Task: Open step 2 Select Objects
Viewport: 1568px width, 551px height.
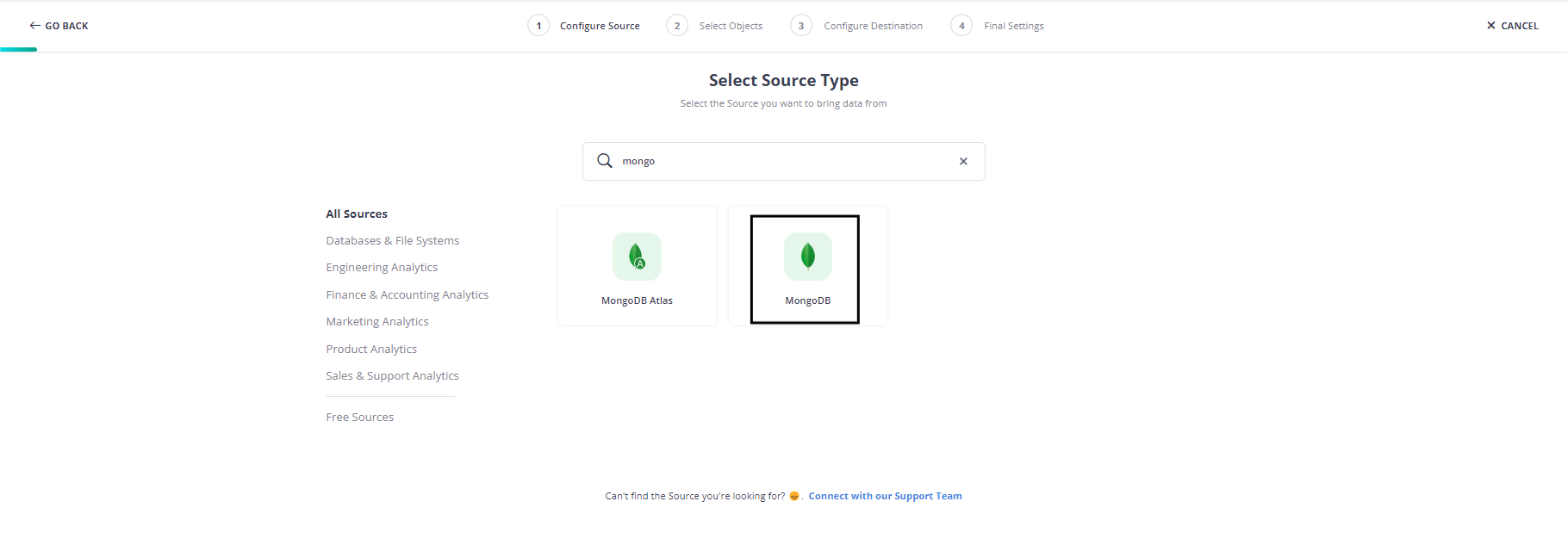Action: 715,26
